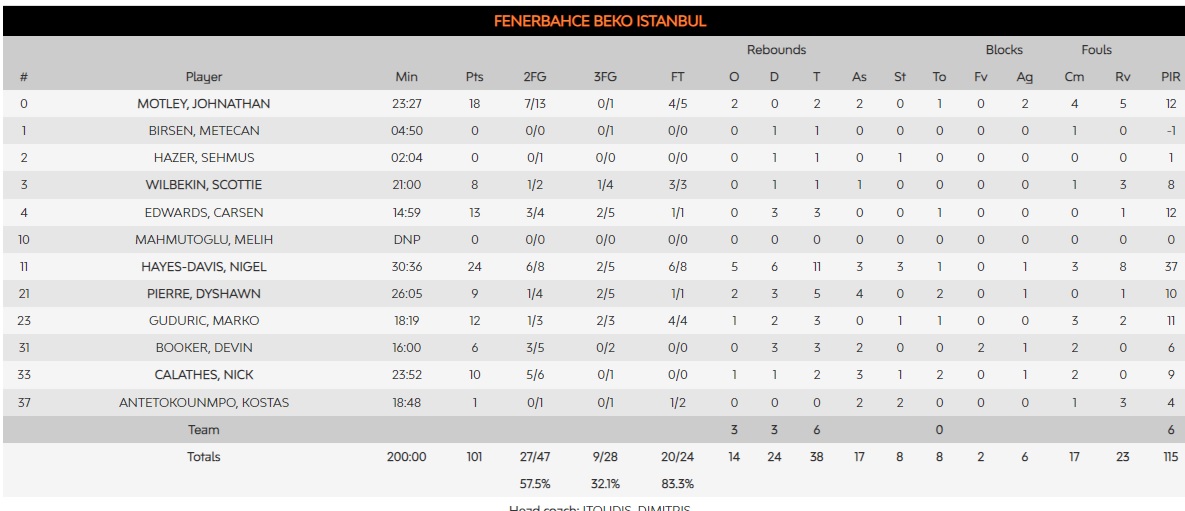The width and height of the screenshot is (1185, 511).
Task: Click the PIR column header
Action: [x=1171, y=77]
